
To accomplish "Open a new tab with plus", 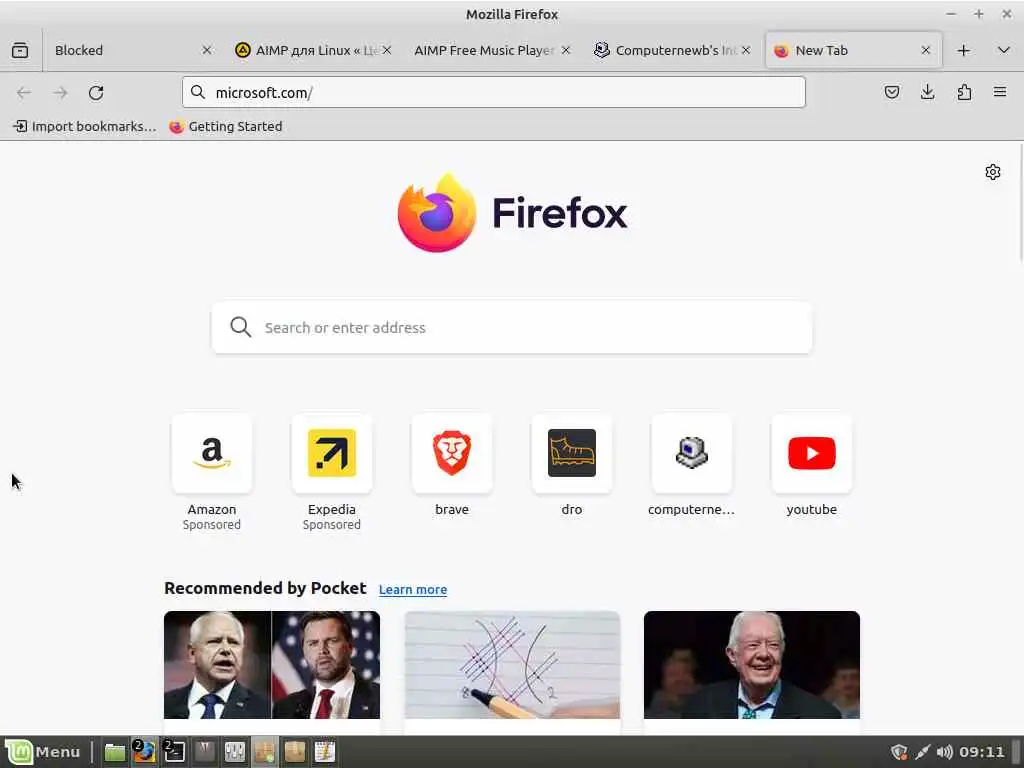I will click(963, 50).
